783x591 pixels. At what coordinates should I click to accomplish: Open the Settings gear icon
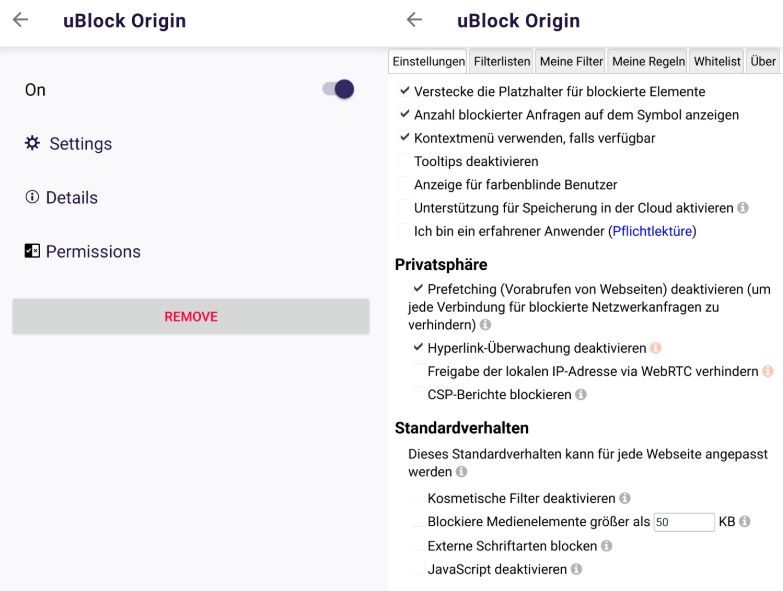[x=32, y=143]
